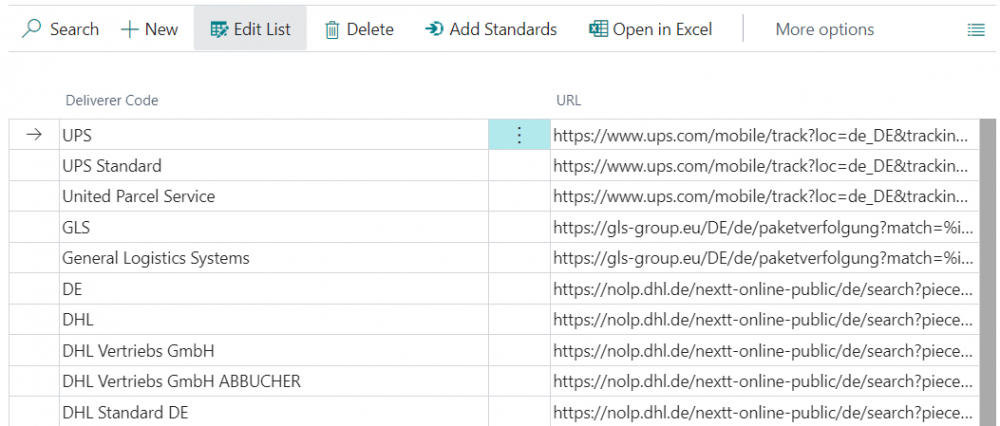The image size is (1000, 426).
Task: Click the URL cell for DHL row
Action: click(765, 320)
